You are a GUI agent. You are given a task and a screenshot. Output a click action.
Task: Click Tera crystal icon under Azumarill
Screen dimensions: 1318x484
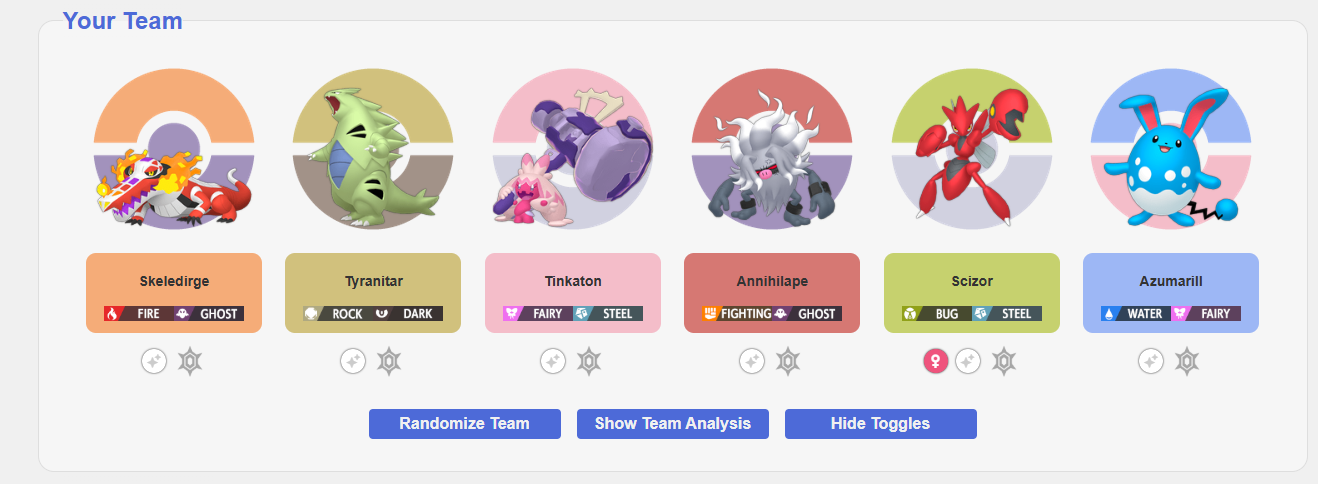[x=1186, y=361]
